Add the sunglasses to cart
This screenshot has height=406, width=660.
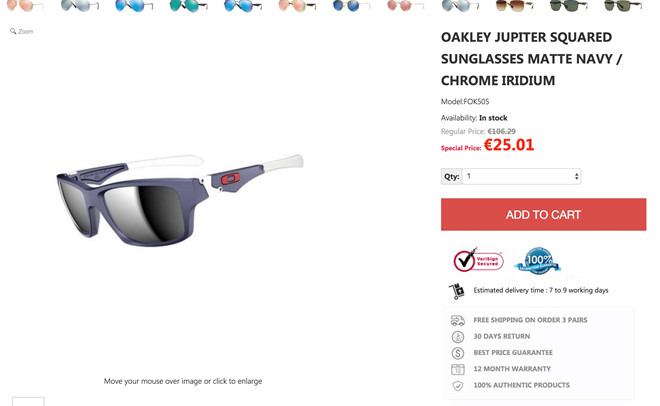pos(543,215)
